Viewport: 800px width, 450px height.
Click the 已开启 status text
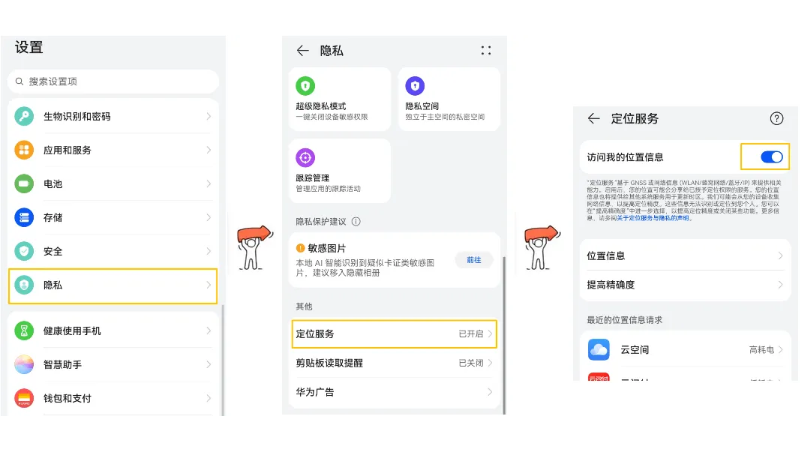tap(470, 334)
